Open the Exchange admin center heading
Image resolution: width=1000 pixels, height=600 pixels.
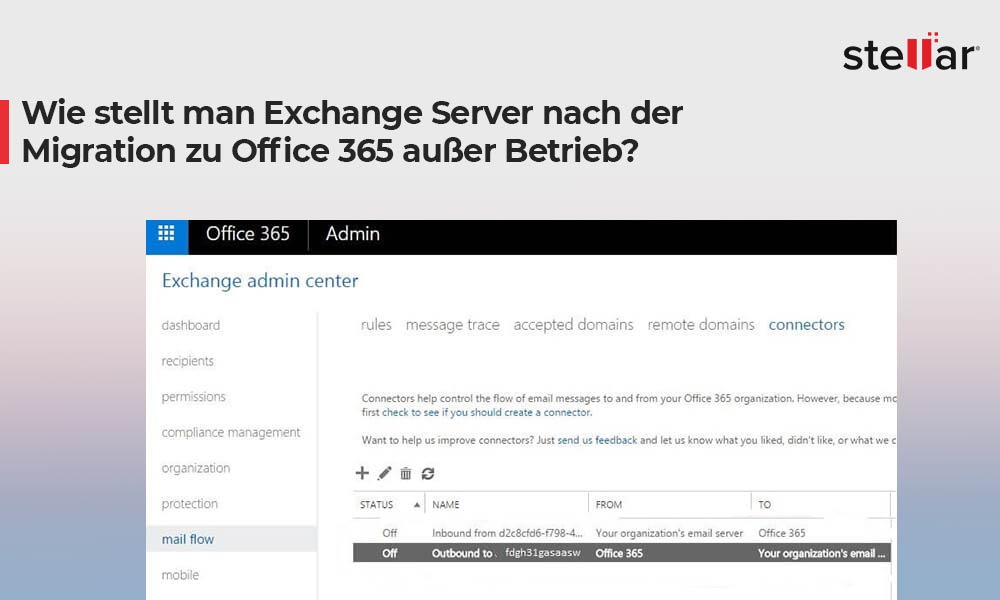coord(260,281)
